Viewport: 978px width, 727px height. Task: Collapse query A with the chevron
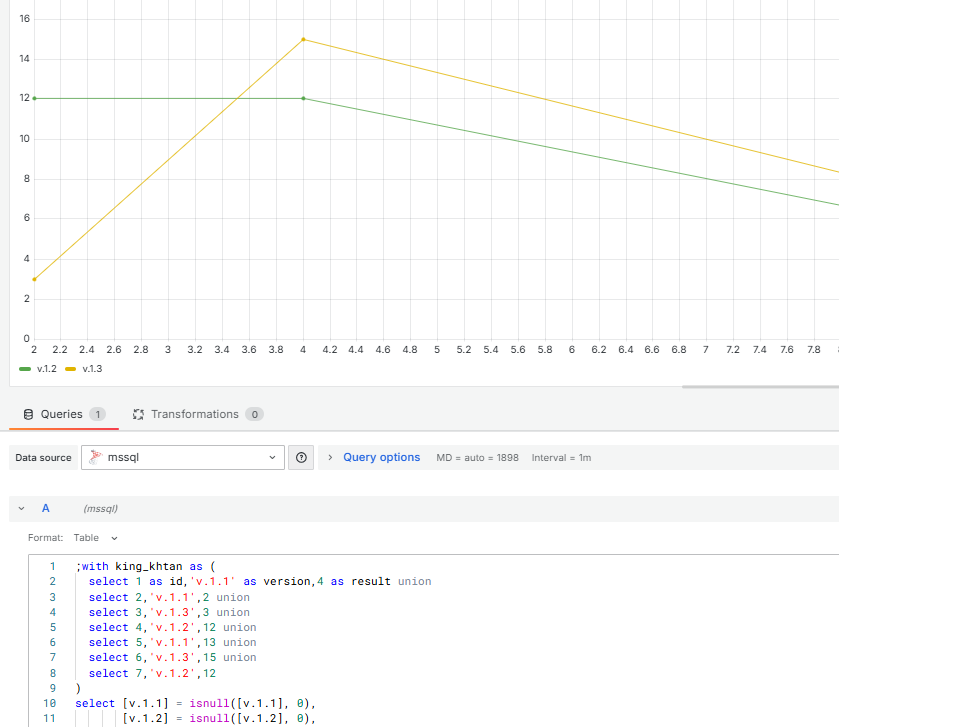[x=22, y=509]
